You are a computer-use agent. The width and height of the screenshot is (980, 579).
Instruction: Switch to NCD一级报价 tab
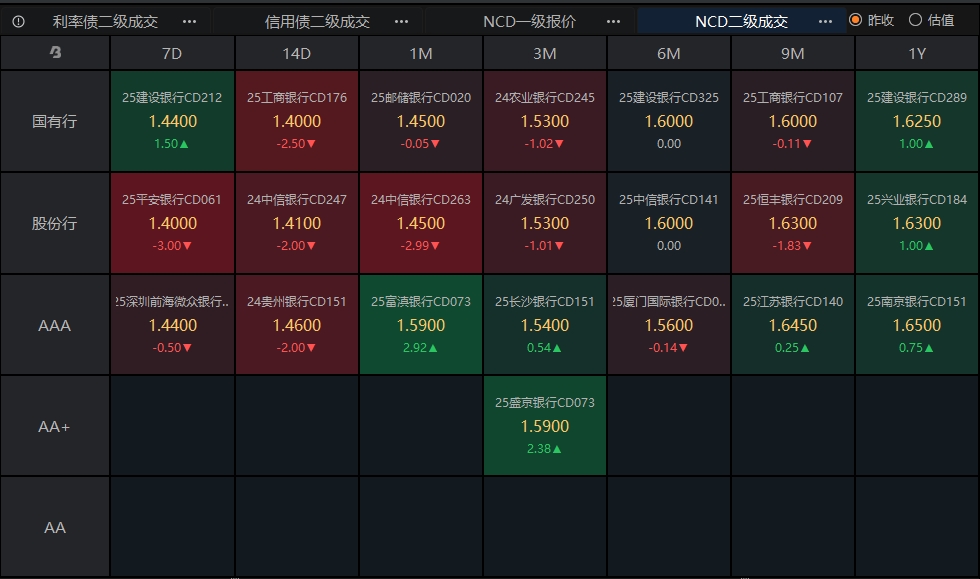tap(529, 21)
